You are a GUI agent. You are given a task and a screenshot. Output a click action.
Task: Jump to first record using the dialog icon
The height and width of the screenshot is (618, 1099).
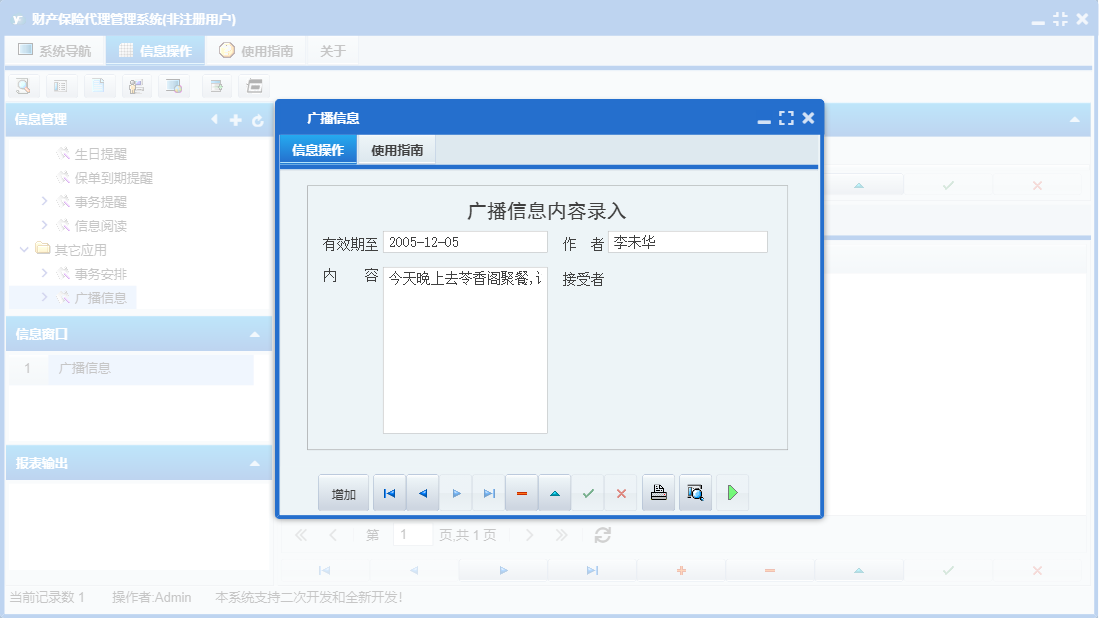click(389, 492)
